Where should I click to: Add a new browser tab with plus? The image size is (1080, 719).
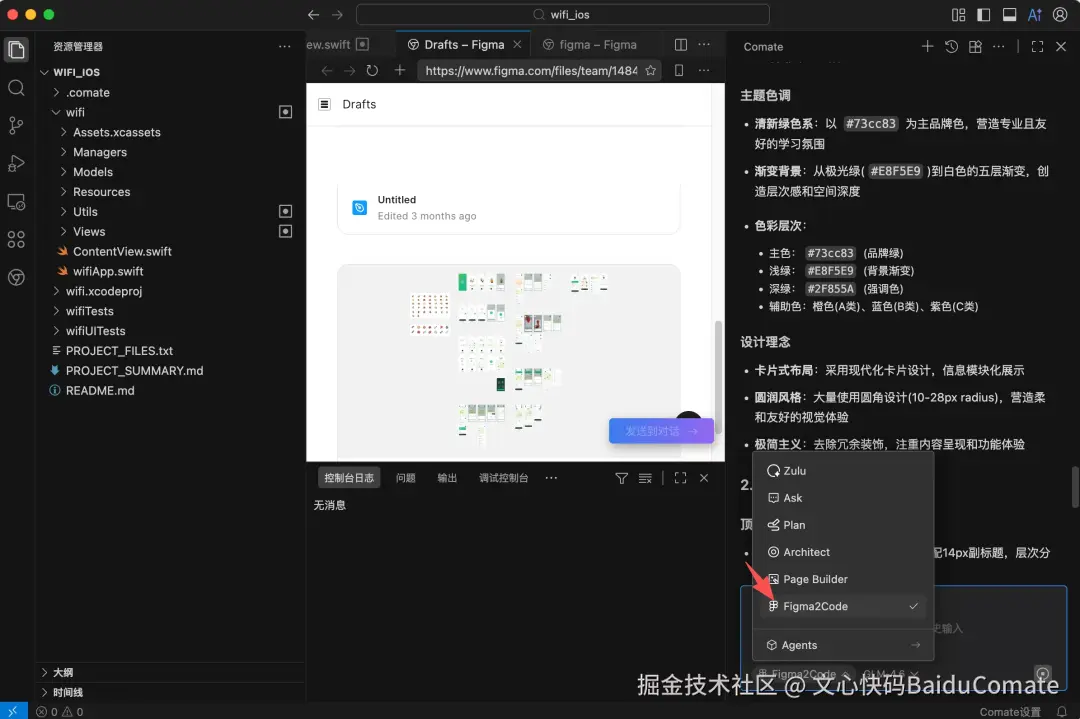click(x=399, y=70)
